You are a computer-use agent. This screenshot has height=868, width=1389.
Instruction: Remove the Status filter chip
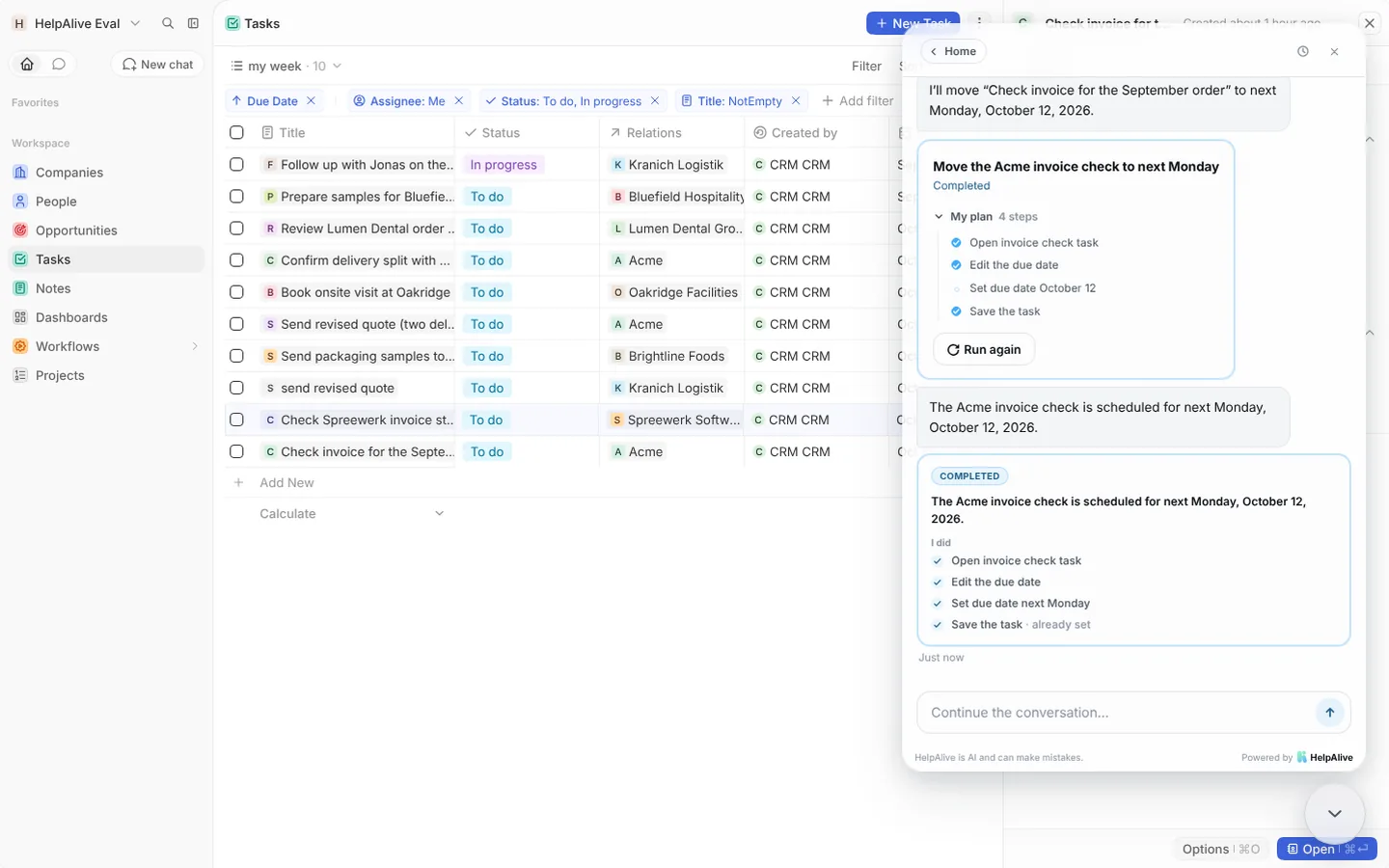click(x=655, y=100)
